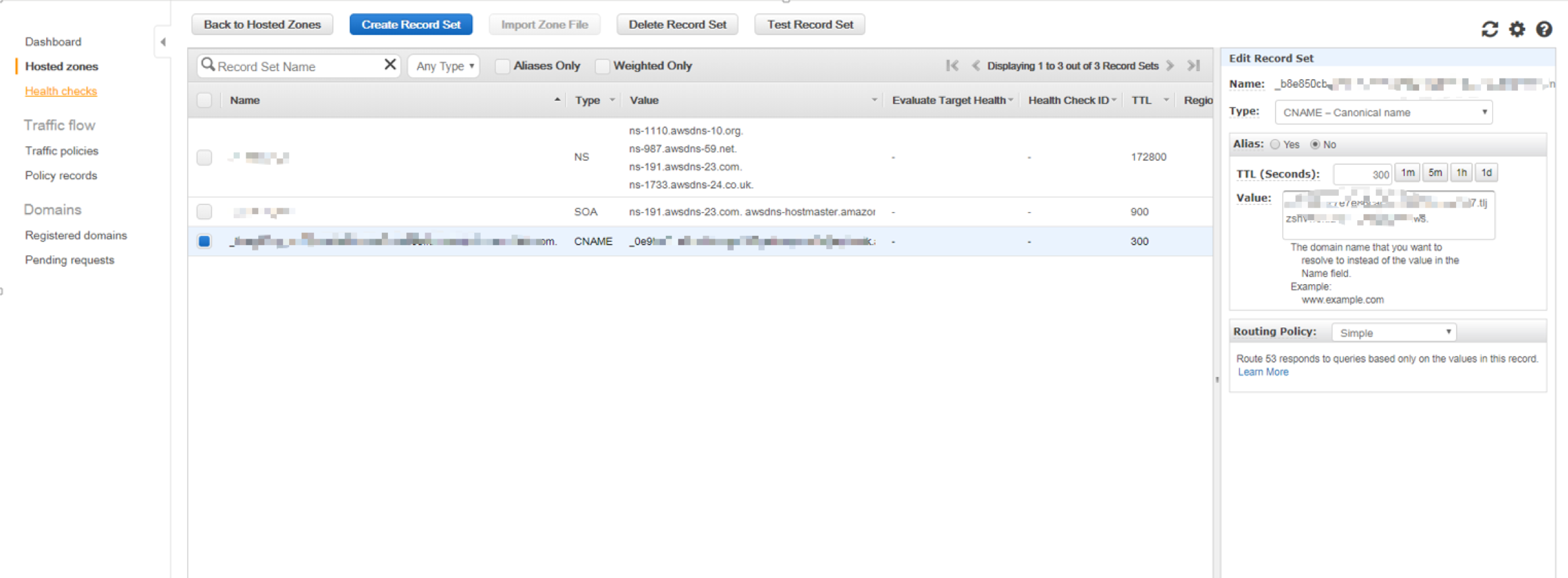Image resolution: width=1568 pixels, height=578 pixels.
Task: Enable the Aliases Only checkbox
Action: point(502,66)
